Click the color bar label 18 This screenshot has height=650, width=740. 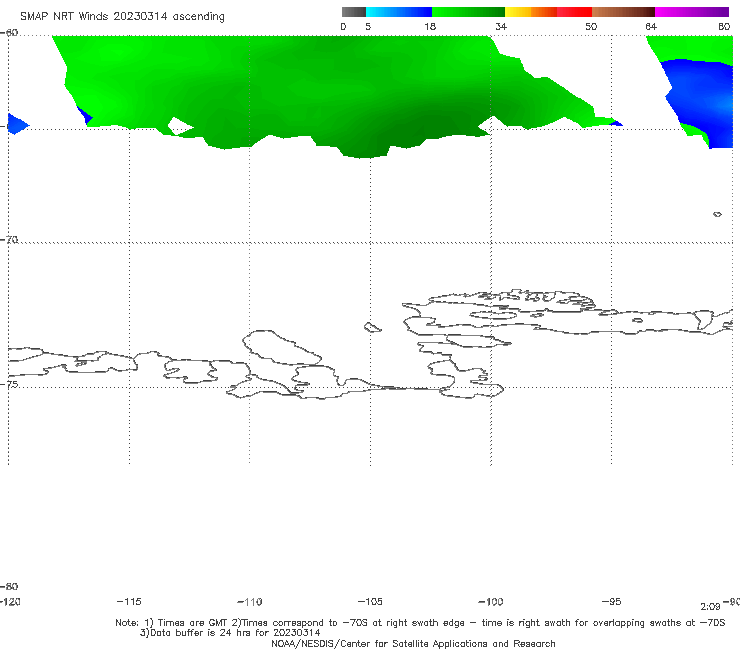point(430,26)
